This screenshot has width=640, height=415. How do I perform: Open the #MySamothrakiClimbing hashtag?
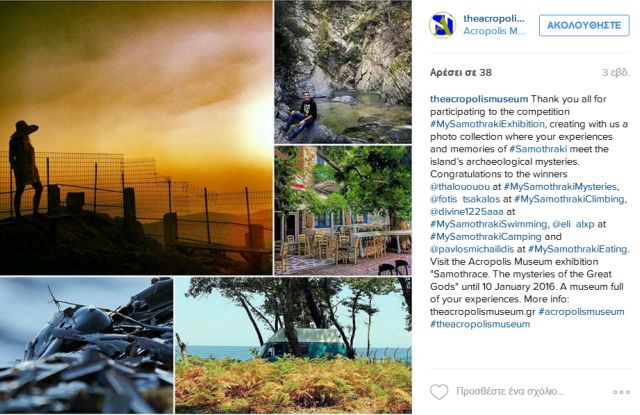coord(569,199)
